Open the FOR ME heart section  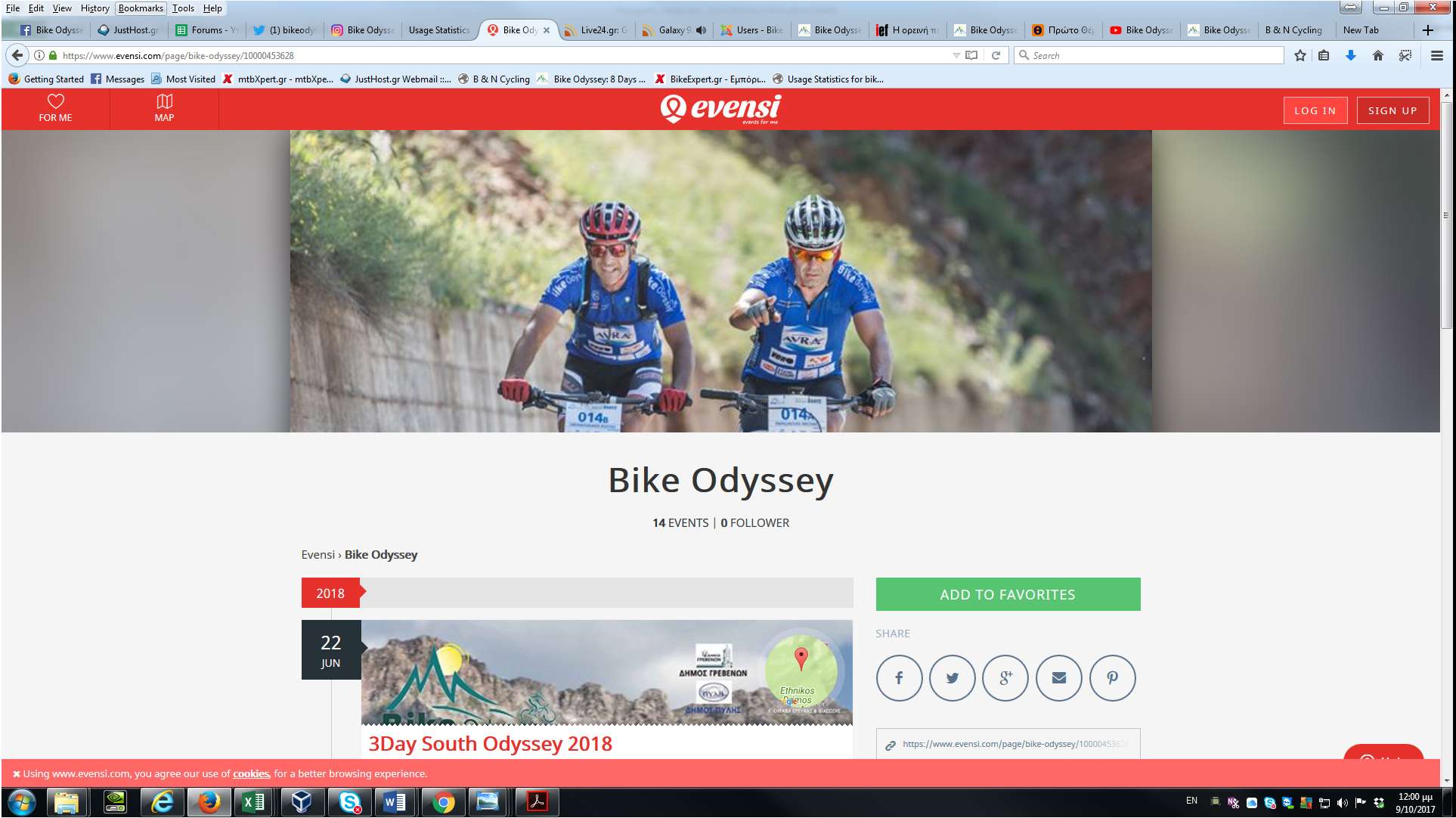point(55,108)
